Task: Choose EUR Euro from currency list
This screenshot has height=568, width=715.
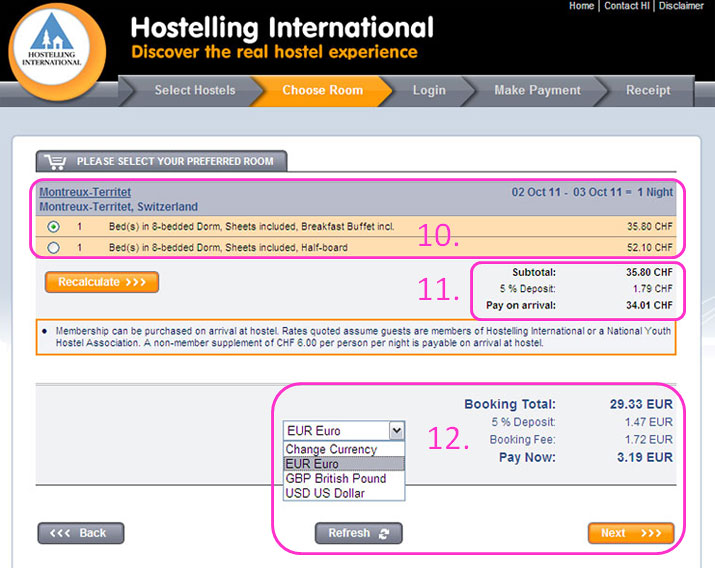Action: coord(344,464)
